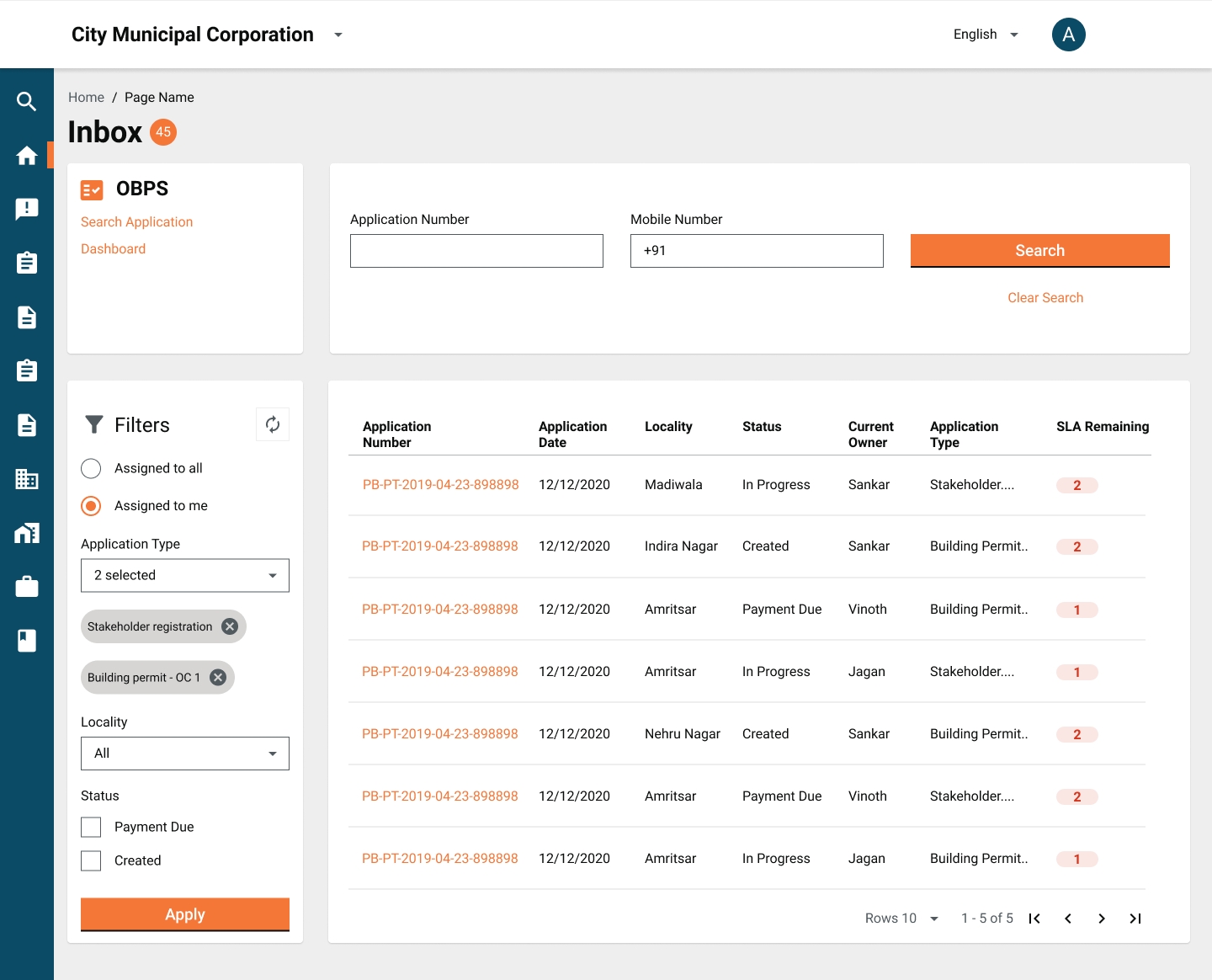1212x980 pixels.
Task: Reset filters using the refresh icon
Action: [273, 424]
